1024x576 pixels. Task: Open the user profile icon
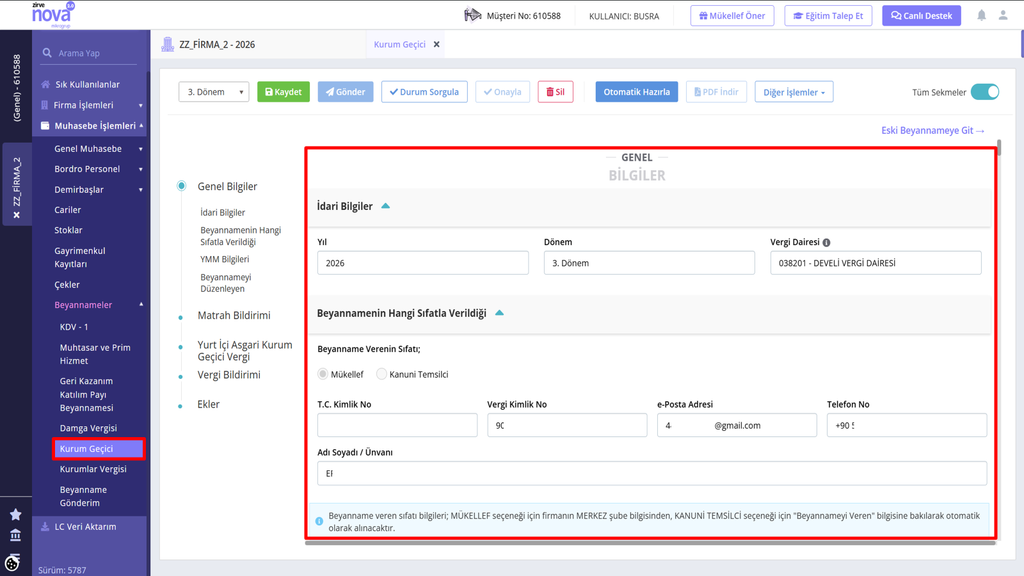click(1003, 15)
